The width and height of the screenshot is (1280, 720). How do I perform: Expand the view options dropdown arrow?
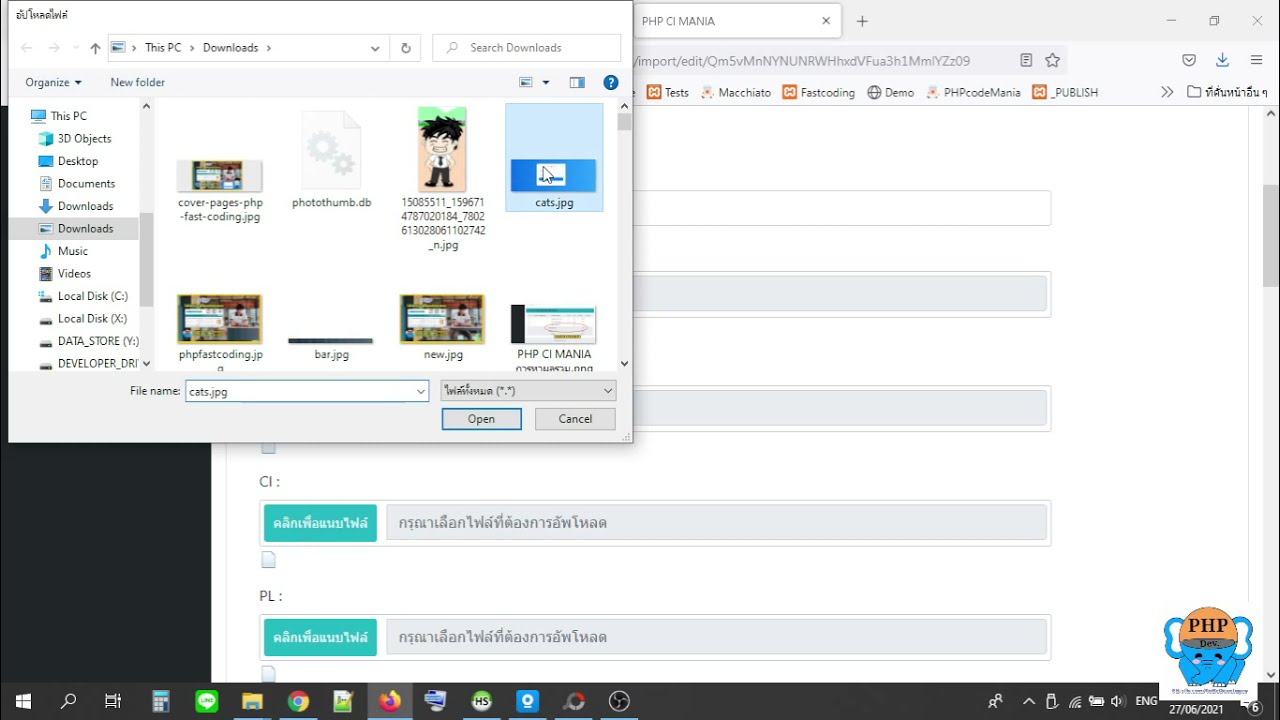[546, 82]
